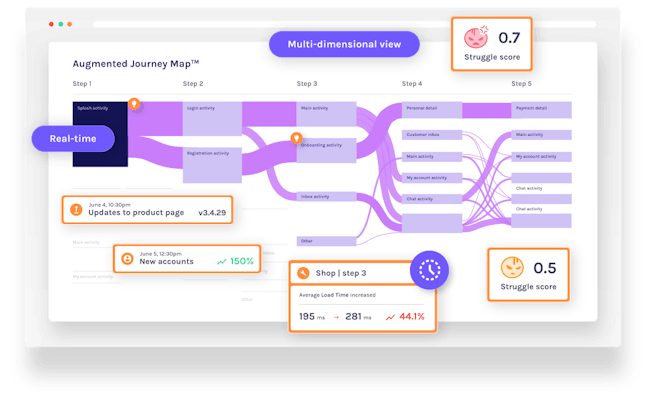Select the Step 5 column header
This screenshot has width=652, height=403.
pyautogui.click(x=521, y=84)
